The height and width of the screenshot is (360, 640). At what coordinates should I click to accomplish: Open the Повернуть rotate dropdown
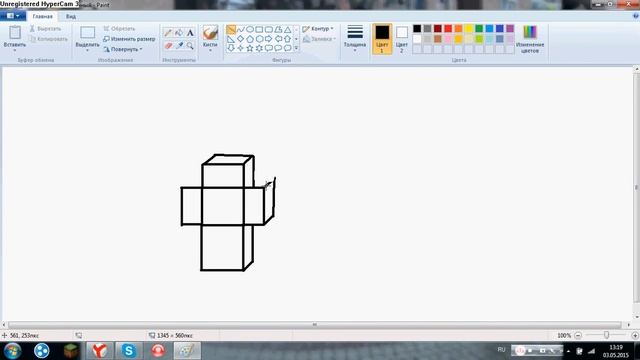click(123, 49)
